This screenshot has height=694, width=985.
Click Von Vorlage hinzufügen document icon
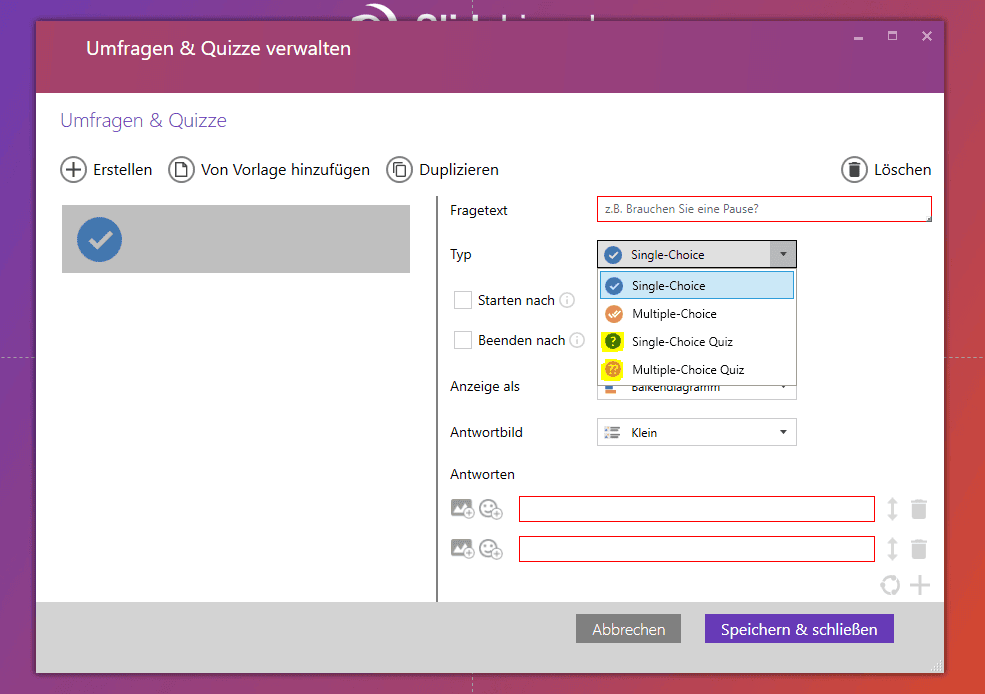click(181, 170)
